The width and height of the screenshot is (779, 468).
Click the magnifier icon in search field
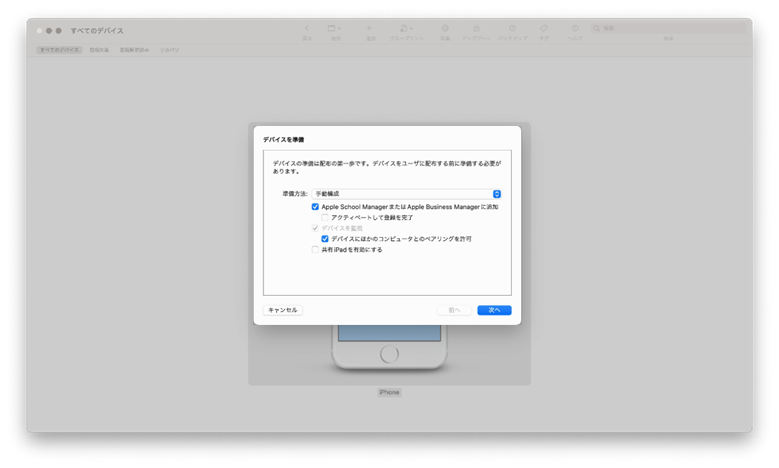(597, 28)
